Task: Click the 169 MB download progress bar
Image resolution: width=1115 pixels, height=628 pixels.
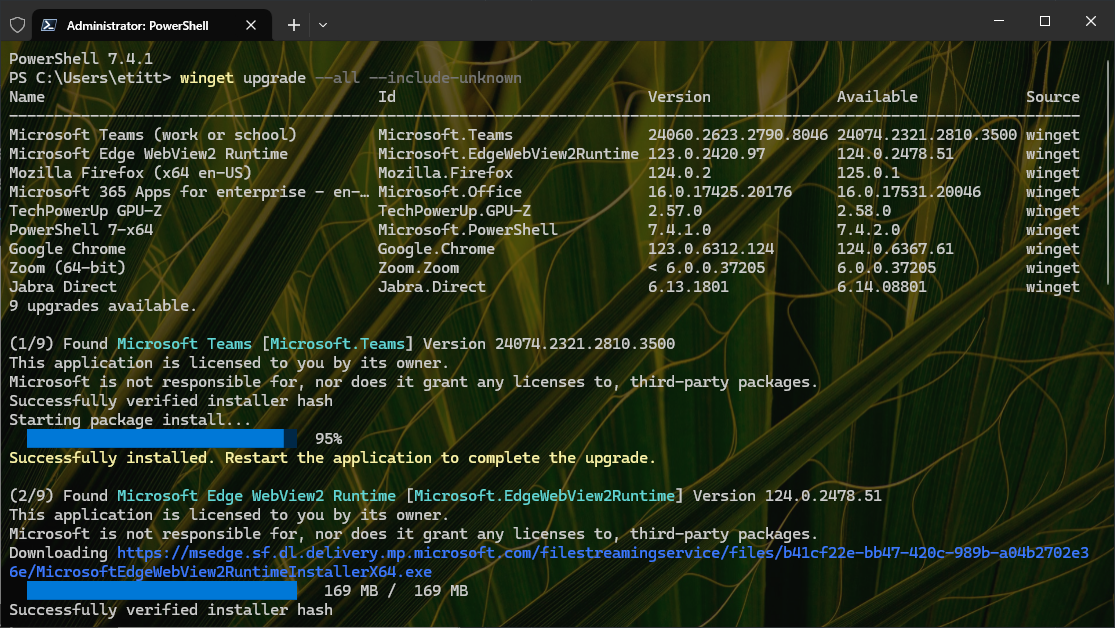Action: [160, 591]
